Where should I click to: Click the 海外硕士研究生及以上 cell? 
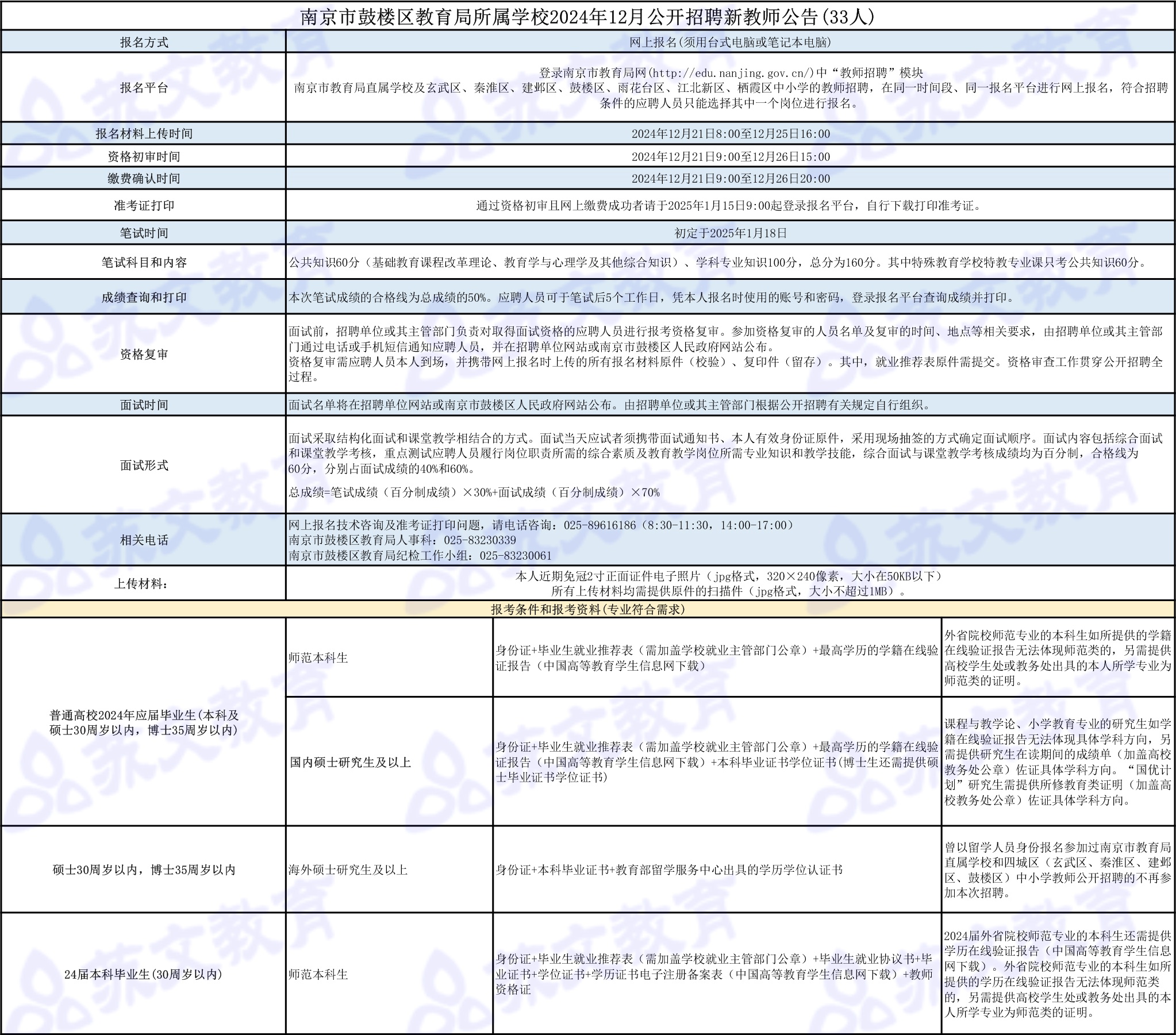click(389, 869)
